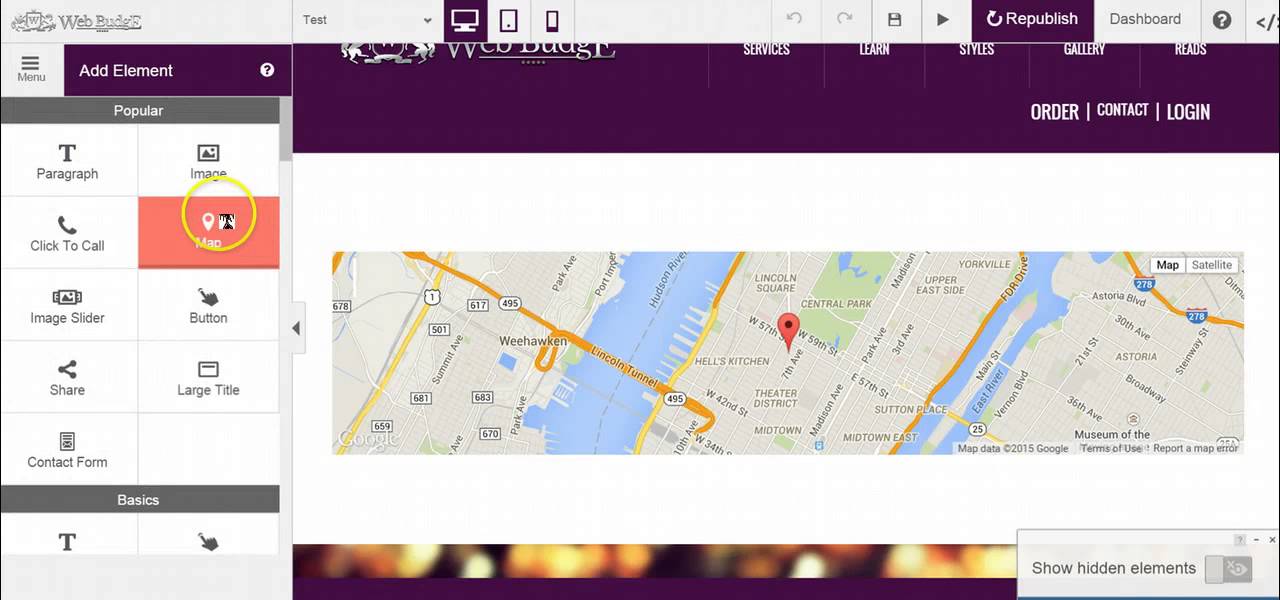Open the STYLES navigation item
Viewport: 1280px width, 600px height.
tap(976, 49)
